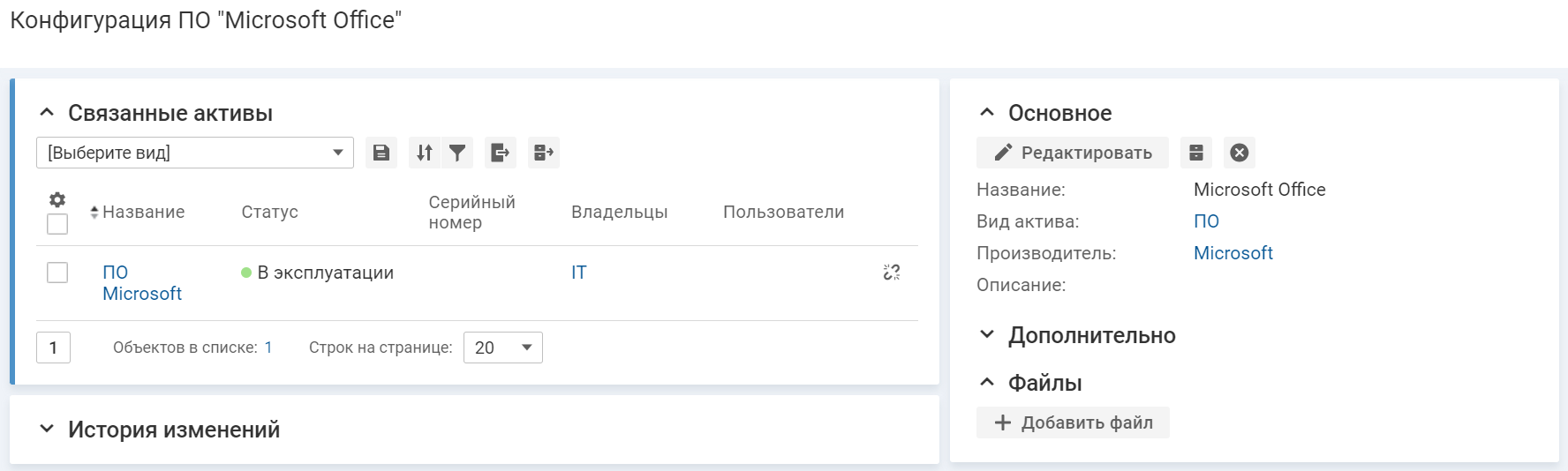Click the filter funnel icon
The width and height of the screenshot is (1568, 471).
[457, 153]
